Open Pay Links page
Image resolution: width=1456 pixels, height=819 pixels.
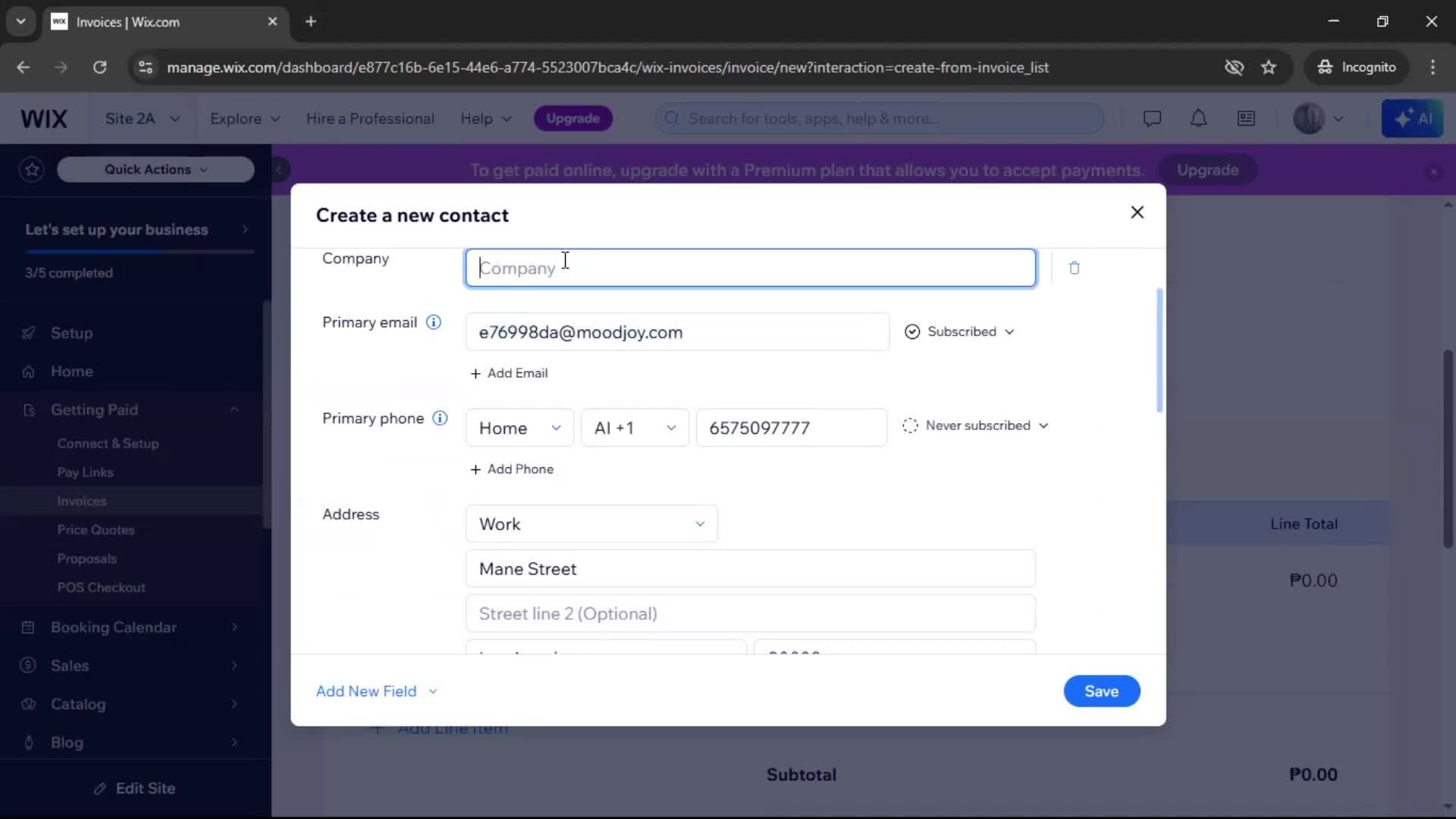(85, 472)
